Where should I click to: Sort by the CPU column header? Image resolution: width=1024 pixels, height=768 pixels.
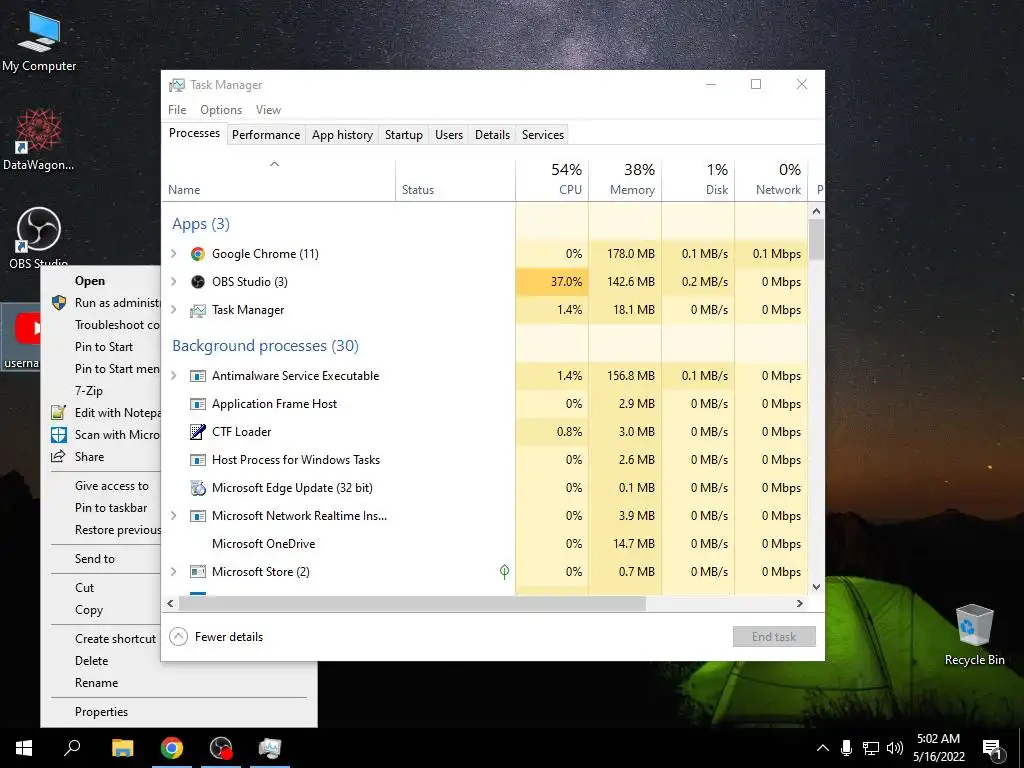[x=552, y=180]
